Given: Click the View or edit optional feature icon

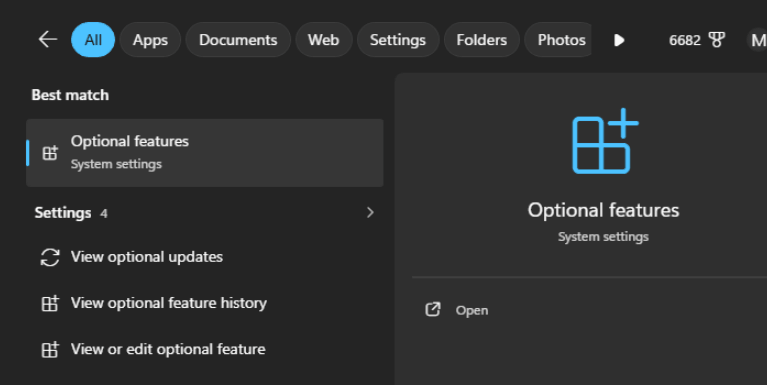Looking at the screenshot, I should click(x=50, y=349).
